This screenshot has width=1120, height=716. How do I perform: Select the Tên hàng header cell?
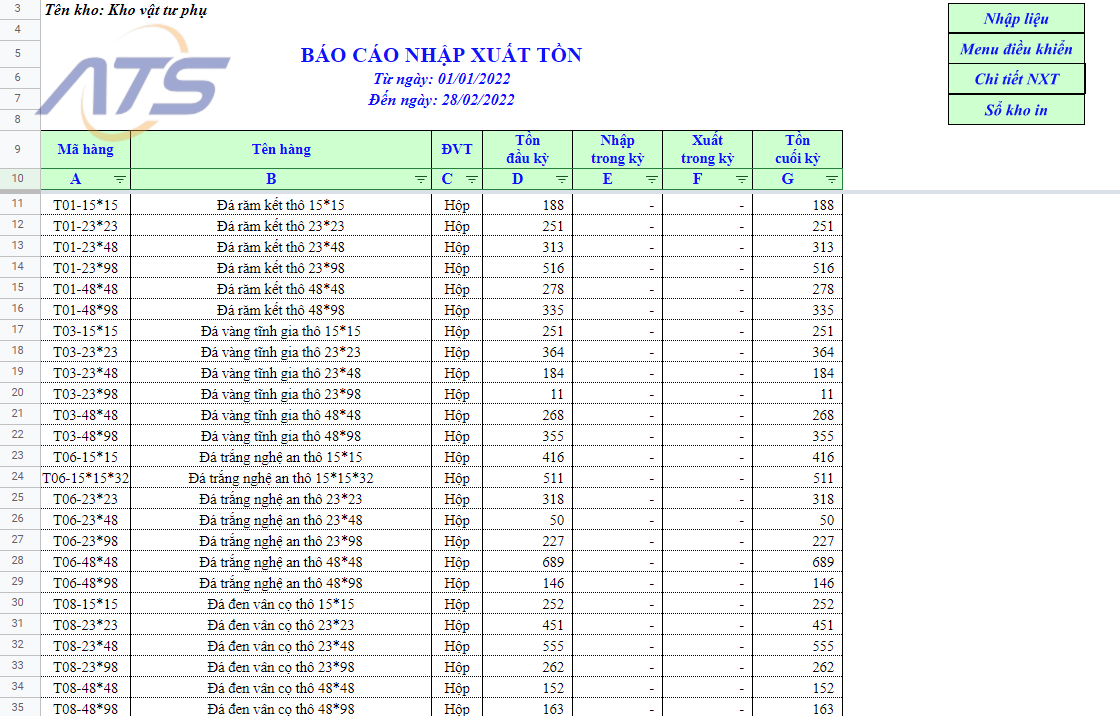[x=281, y=149]
